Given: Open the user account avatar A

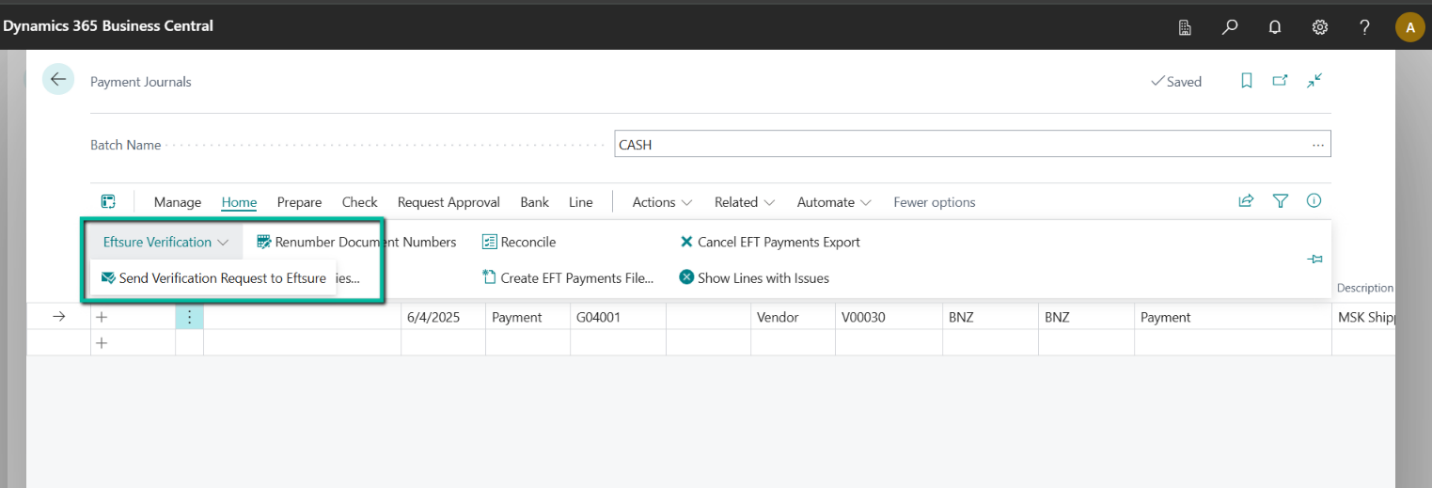Looking at the screenshot, I should pyautogui.click(x=1410, y=27).
